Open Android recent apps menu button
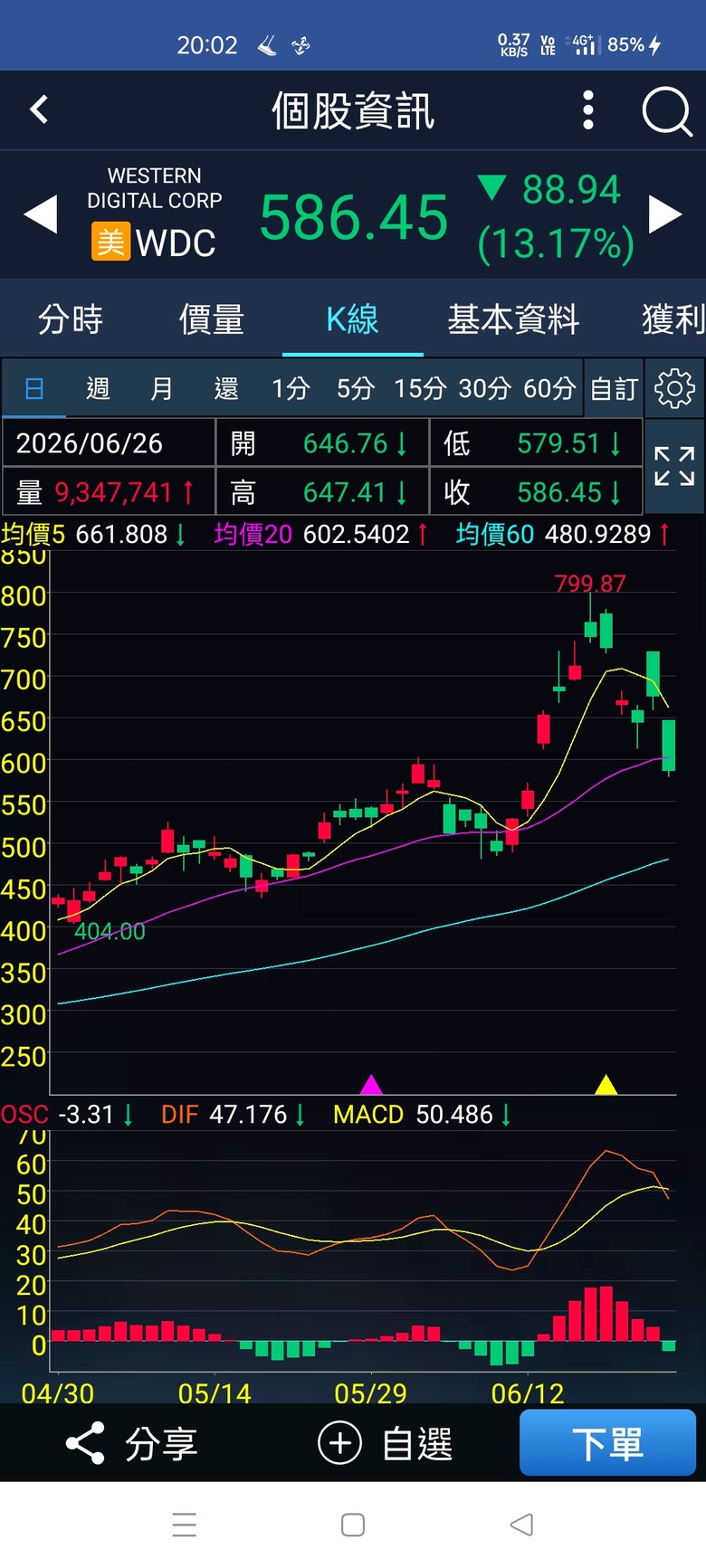Screen dimensions: 706x1568 point(185,1525)
